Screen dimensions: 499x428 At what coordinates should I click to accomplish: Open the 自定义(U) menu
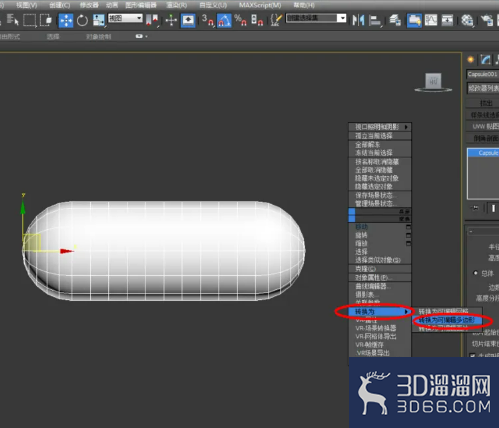click(x=213, y=5)
